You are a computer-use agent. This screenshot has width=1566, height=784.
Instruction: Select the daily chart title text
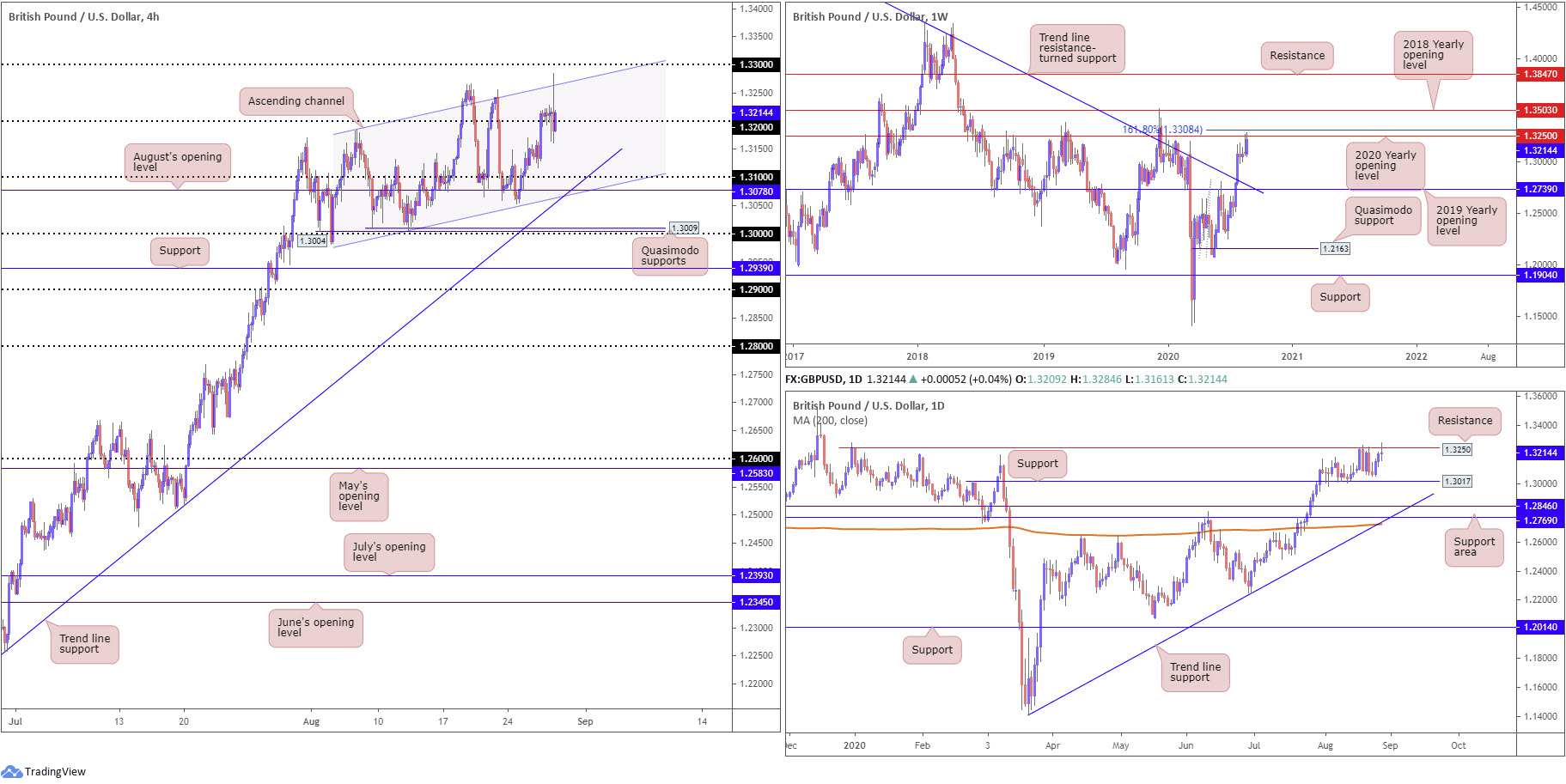click(x=868, y=405)
